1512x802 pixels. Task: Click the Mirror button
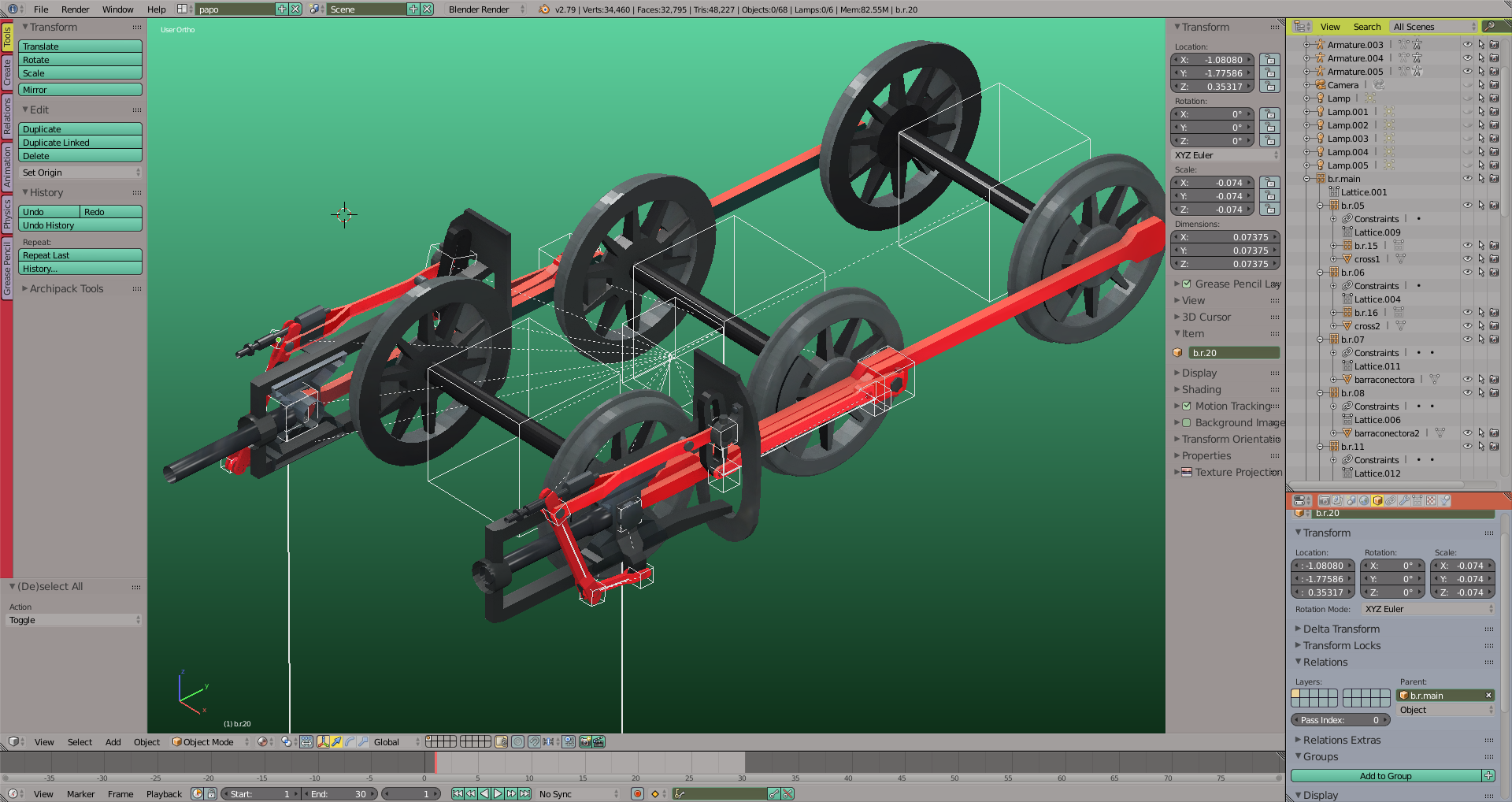click(80, 90)
